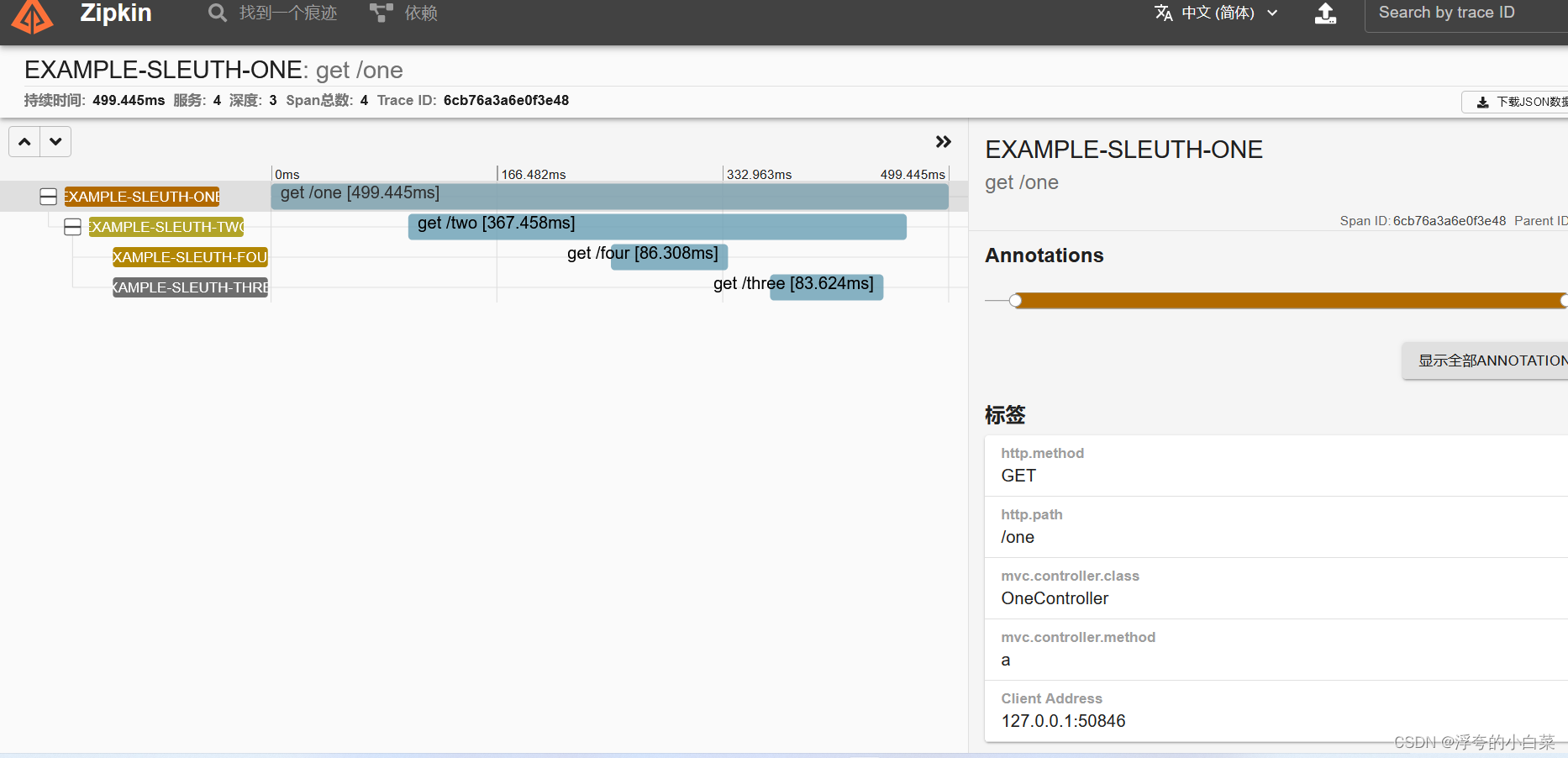The width and height of the screenshot is (1568, 758).
Task: Click the 332.963ms timeline tick label
Action: 759,174
